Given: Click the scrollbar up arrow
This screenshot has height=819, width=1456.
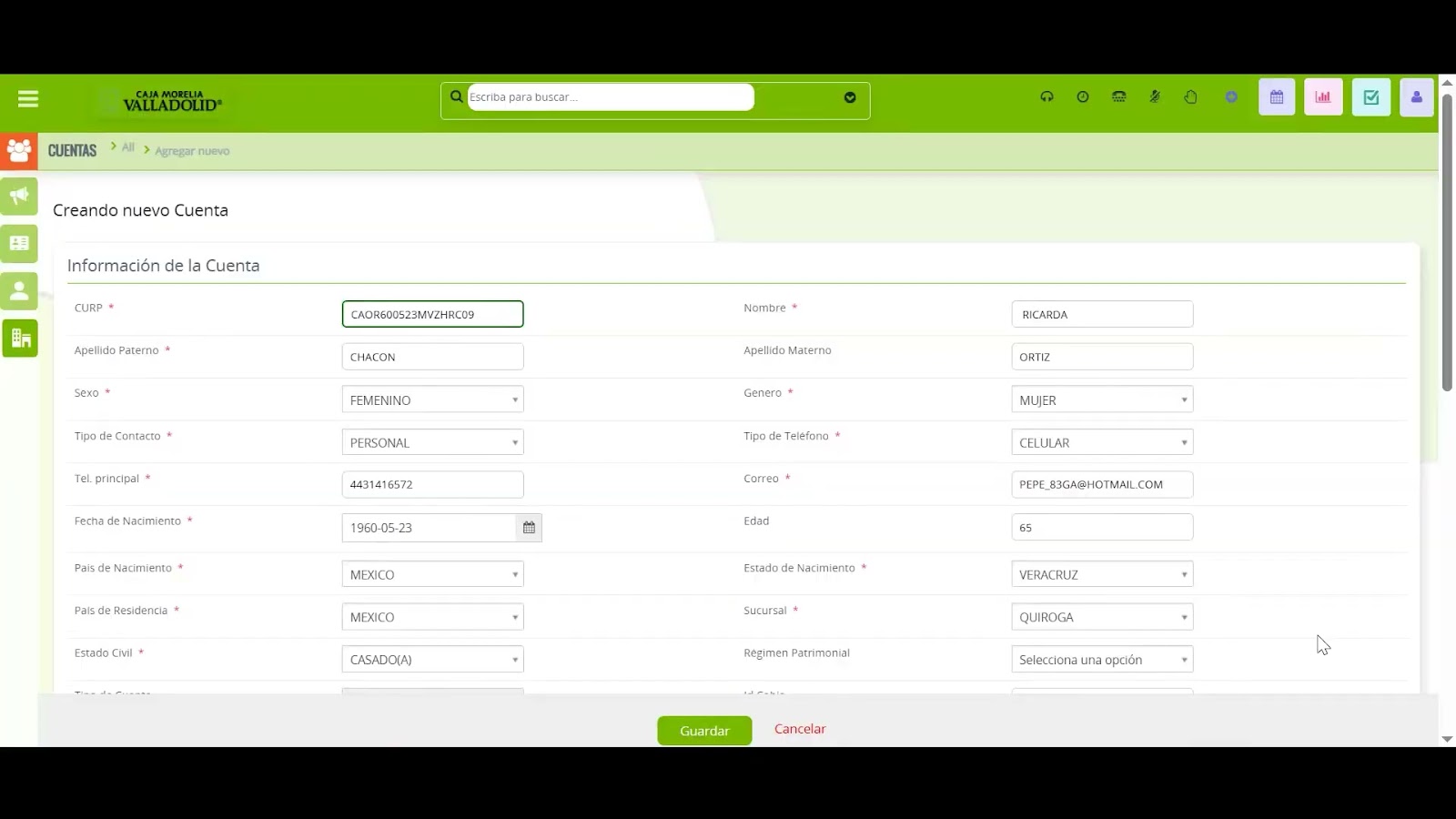Looking at the screenshot, I should pos(1447,83).
